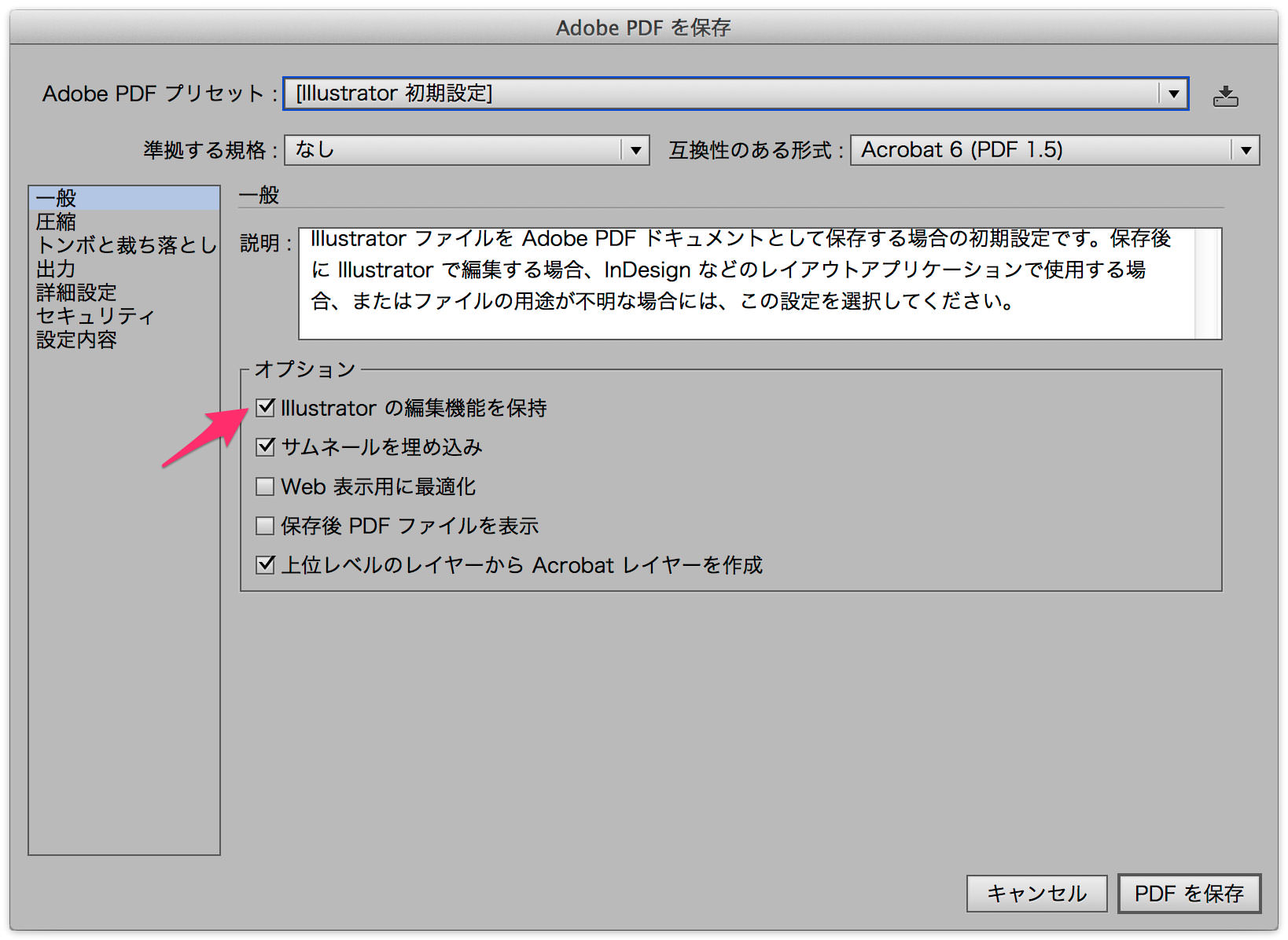Open the 準拠する規格 dropdown
Screen dimensions: 1288x940
(467, 149)
